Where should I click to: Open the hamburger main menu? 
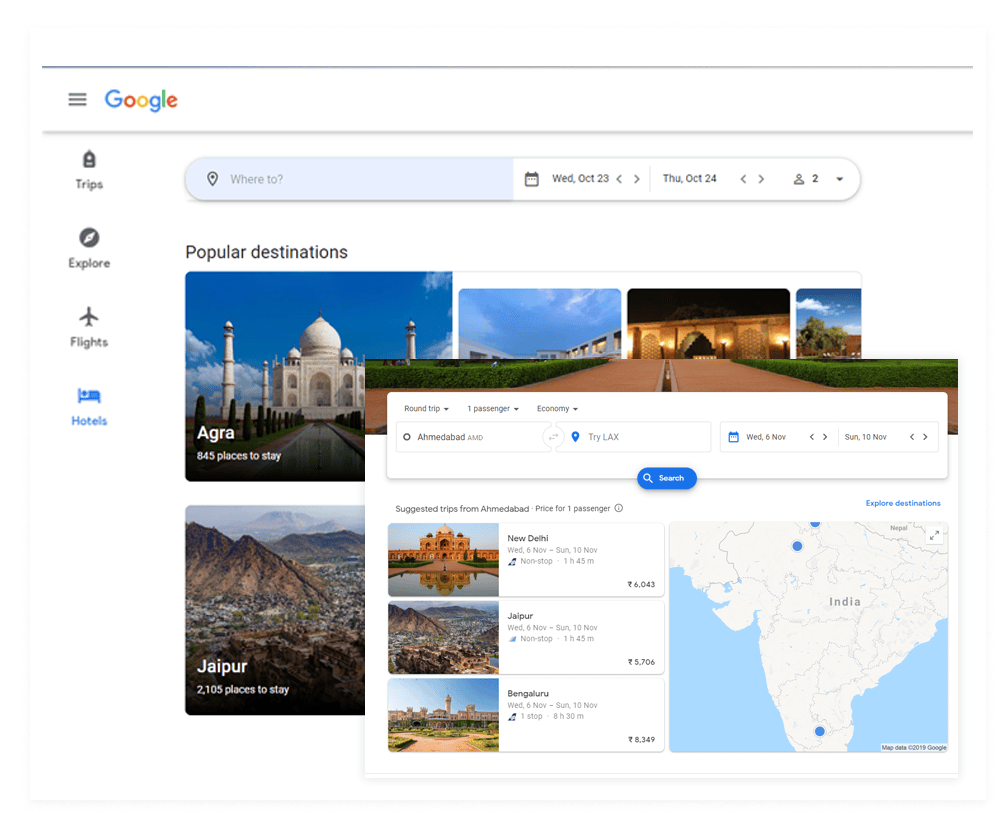[78, 100]
